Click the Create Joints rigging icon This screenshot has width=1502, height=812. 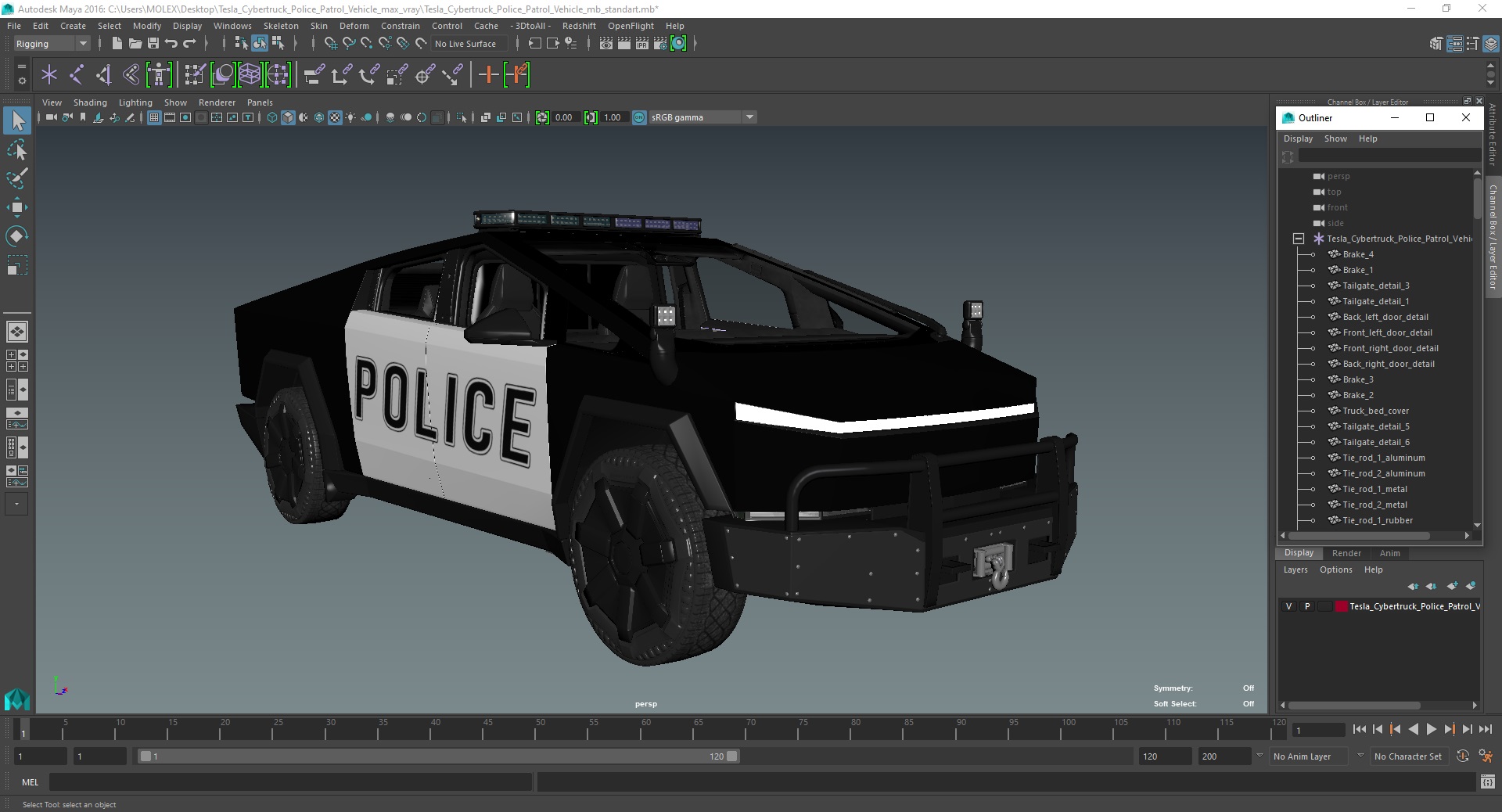(x=77, y=75)
